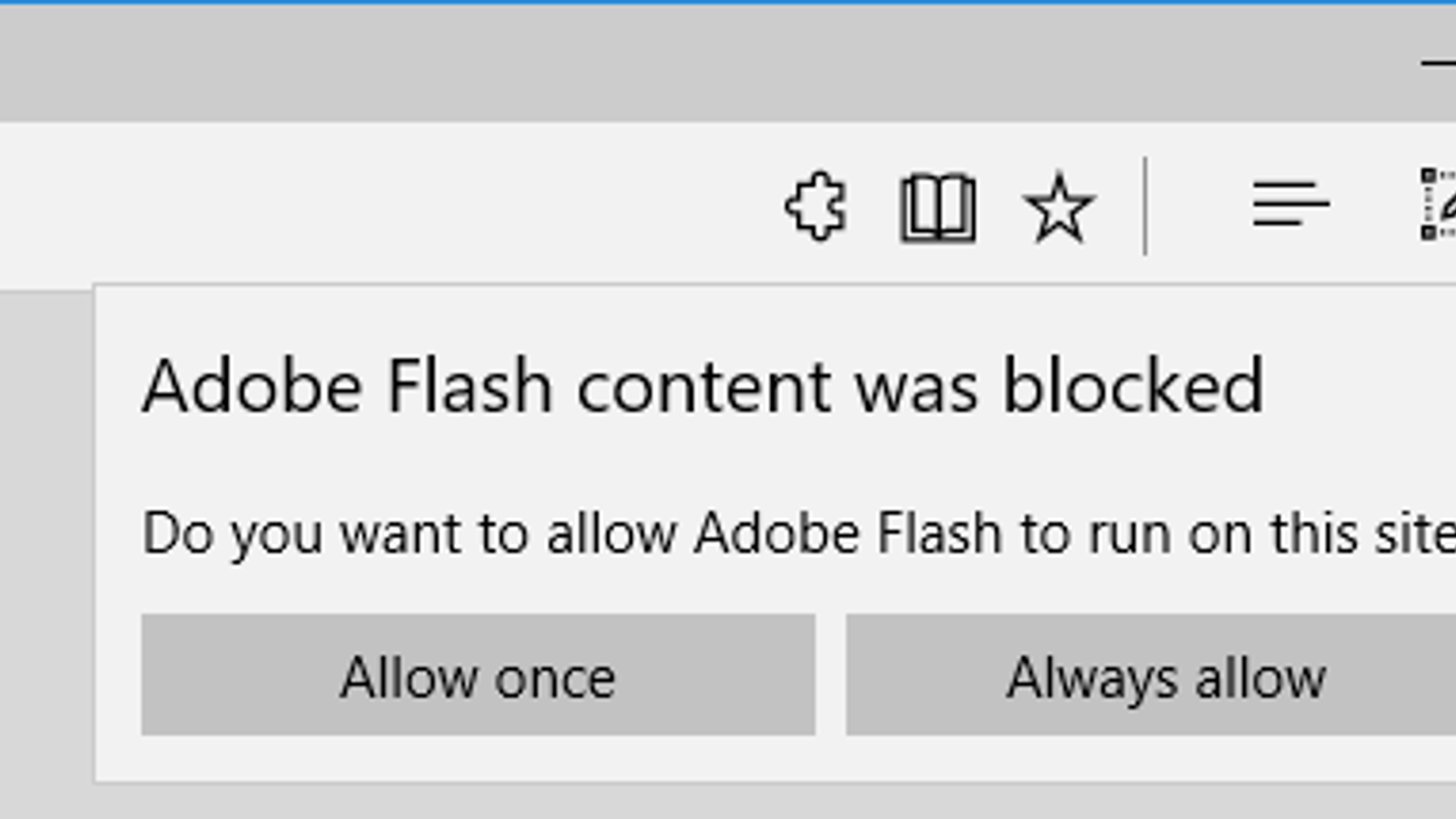The height and width of the screenshot is (819, 1456).
Task: Add page to favorites with star icon
Action: 1058,208
